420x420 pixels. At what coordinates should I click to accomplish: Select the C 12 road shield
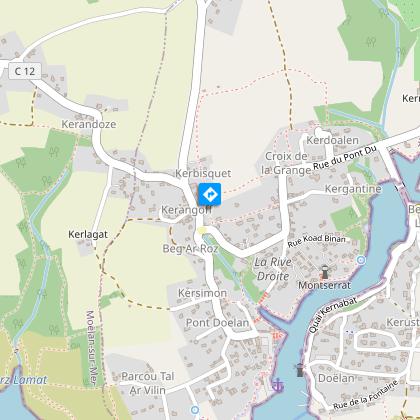pos(25,71)
